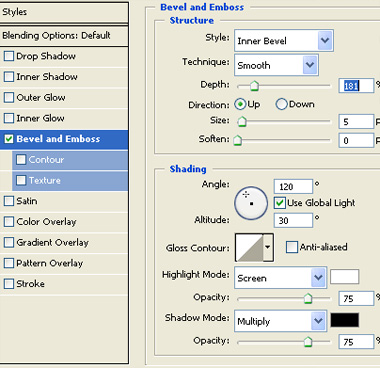The height and width of the screenshot is (368, 380).
Task: Enable the Pattern Overlay checkbox
Action: 9,263
